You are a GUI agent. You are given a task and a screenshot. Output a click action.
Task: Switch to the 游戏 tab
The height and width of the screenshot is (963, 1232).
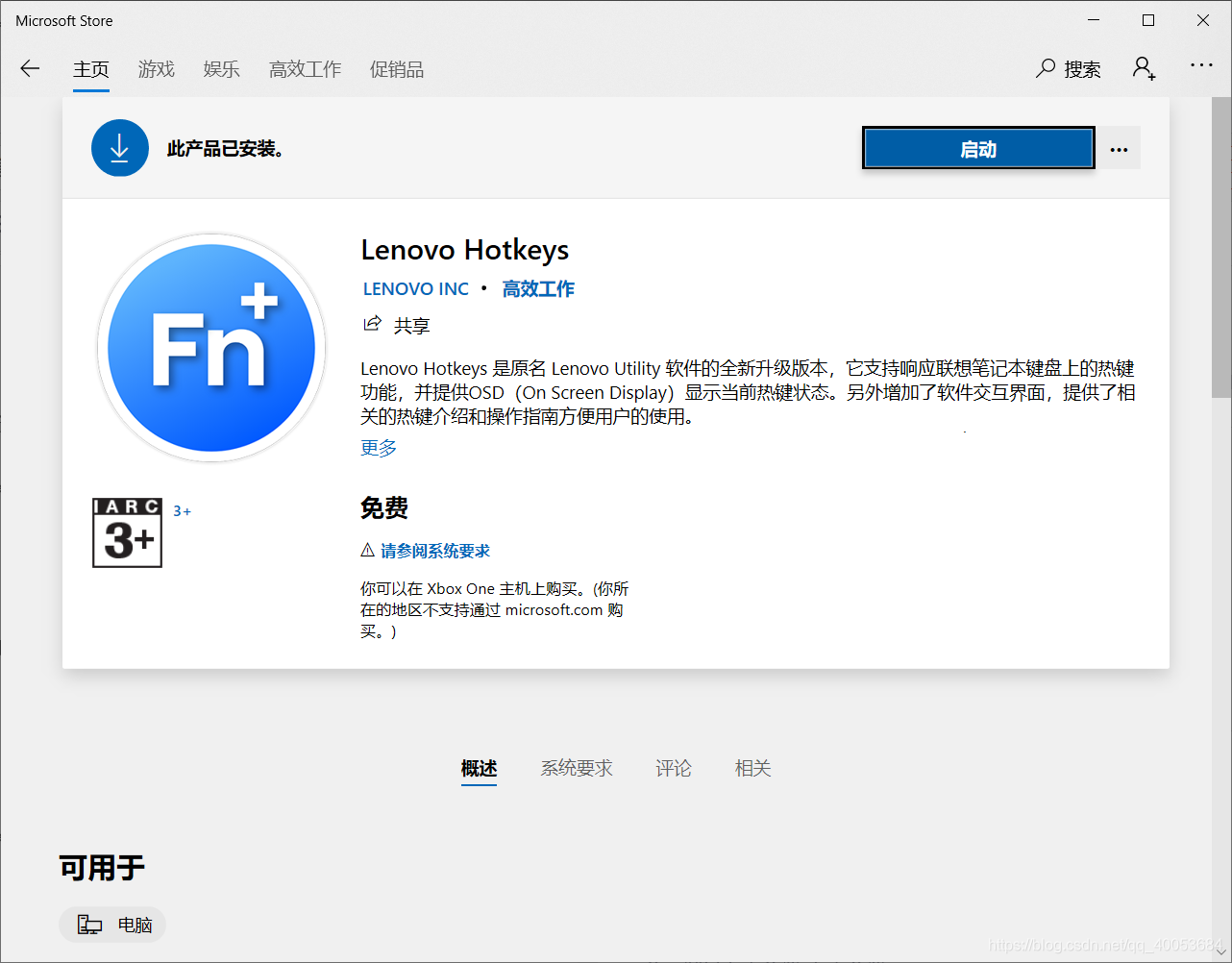tap(157, 69)
